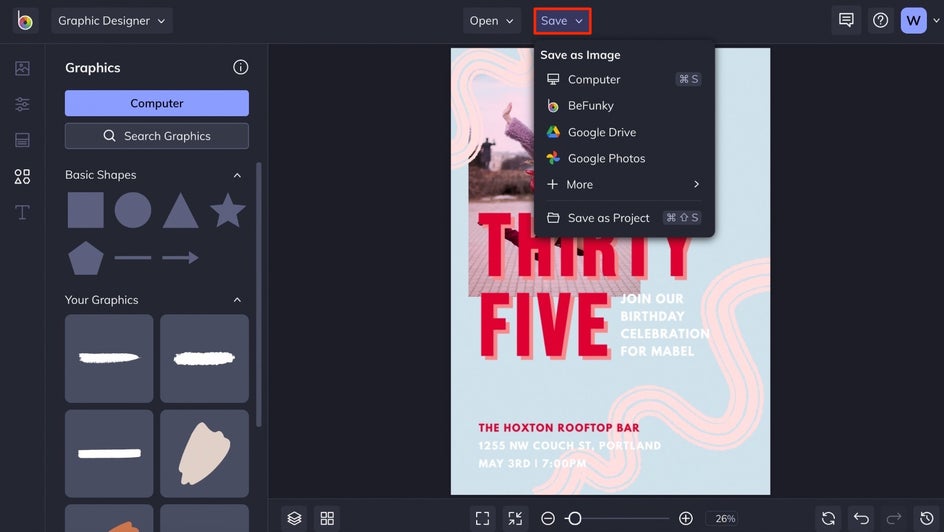This screenshot has width=944, height=532.
Task: Select the FIVE text on canvas
Action: point(545,328)
